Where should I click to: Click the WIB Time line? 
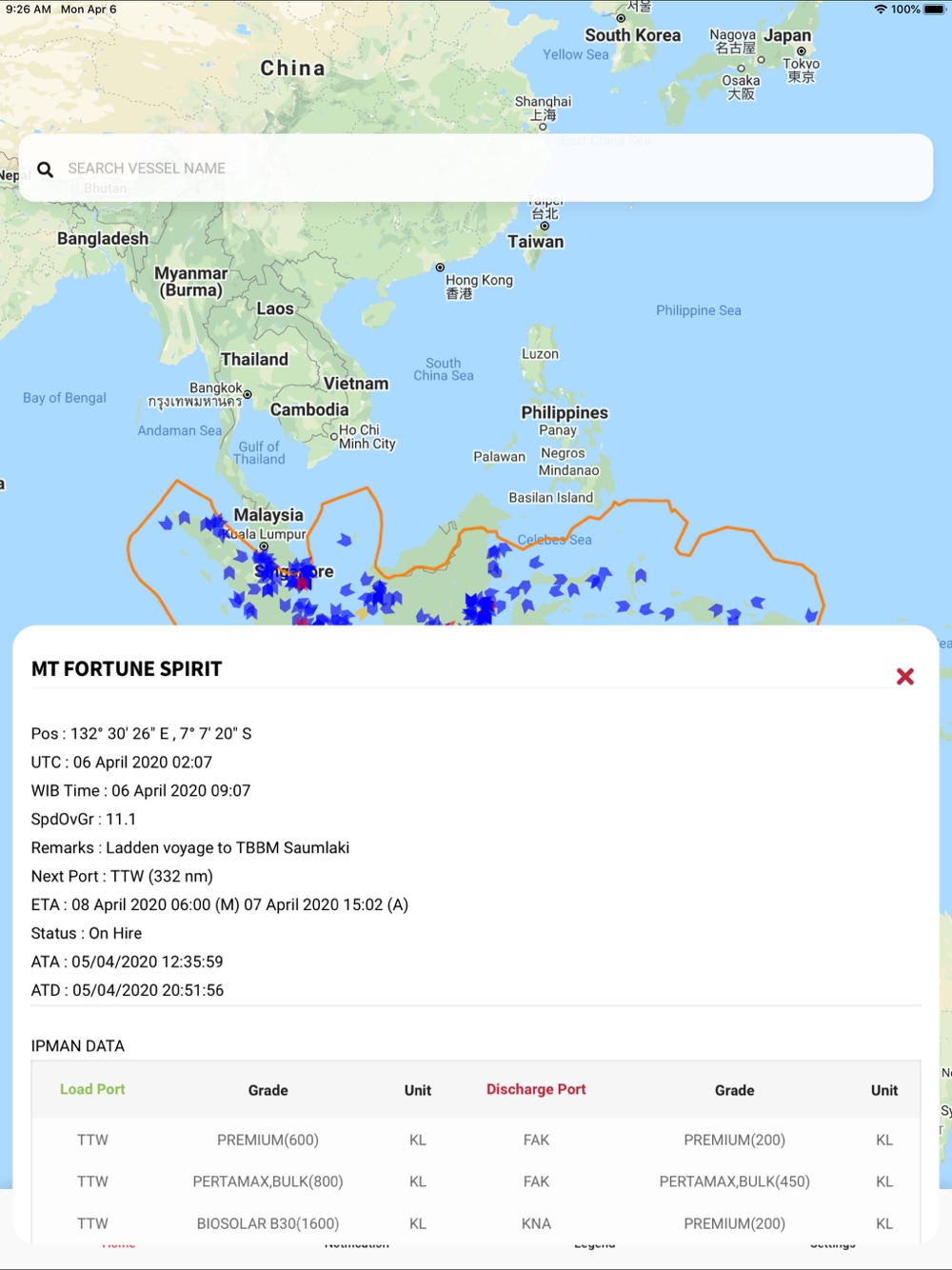point(141,790)
